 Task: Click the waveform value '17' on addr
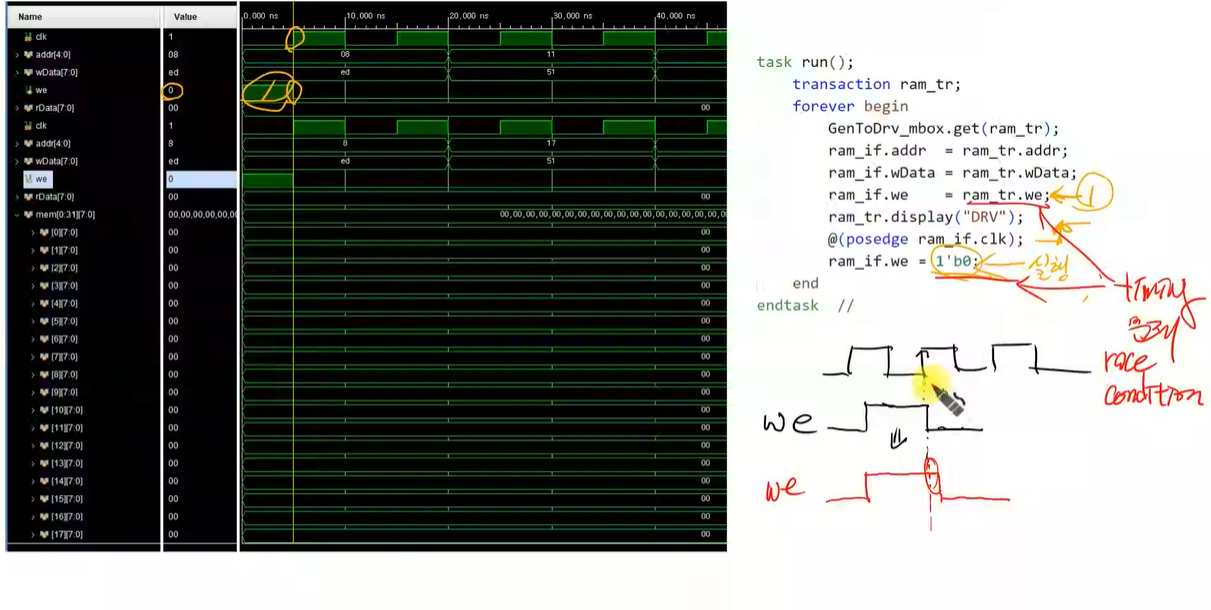pos(551,143)
